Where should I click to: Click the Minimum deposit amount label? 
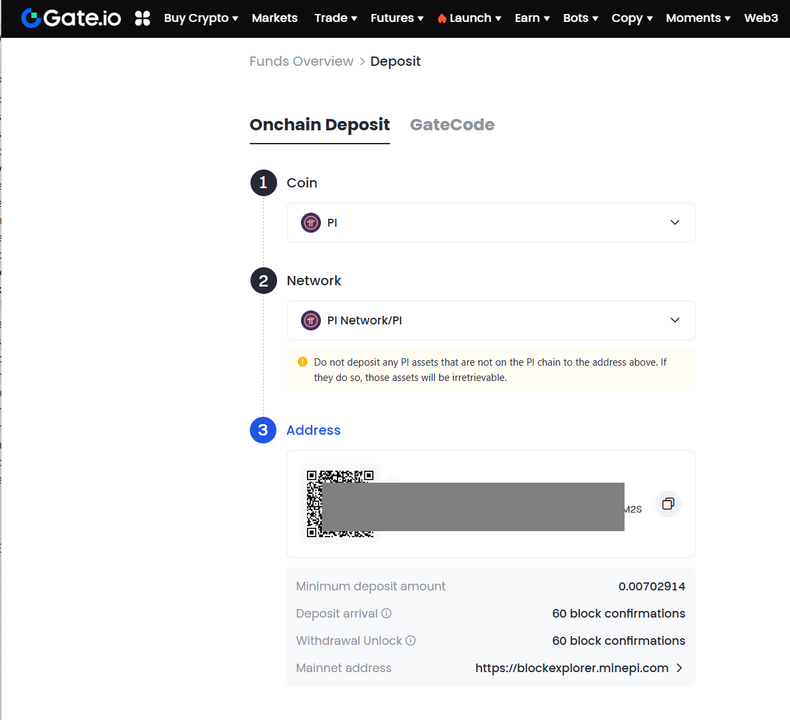(x=370, y=586)
